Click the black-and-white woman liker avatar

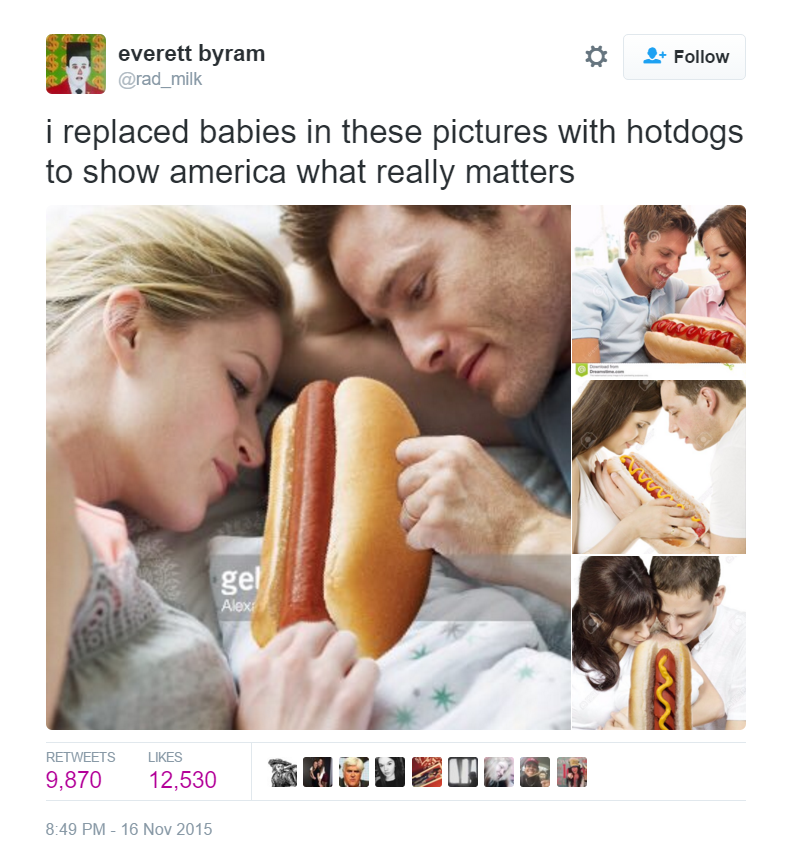390,772
